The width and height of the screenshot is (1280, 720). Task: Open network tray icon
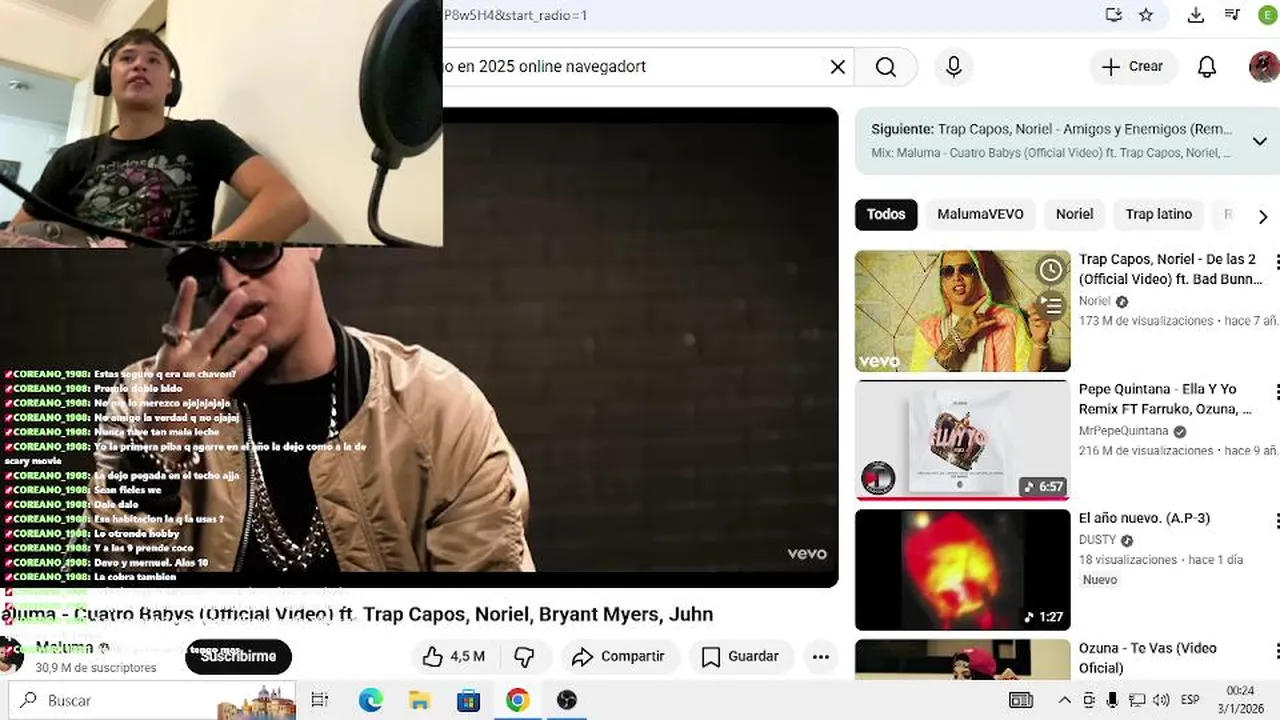(1136, 700)
